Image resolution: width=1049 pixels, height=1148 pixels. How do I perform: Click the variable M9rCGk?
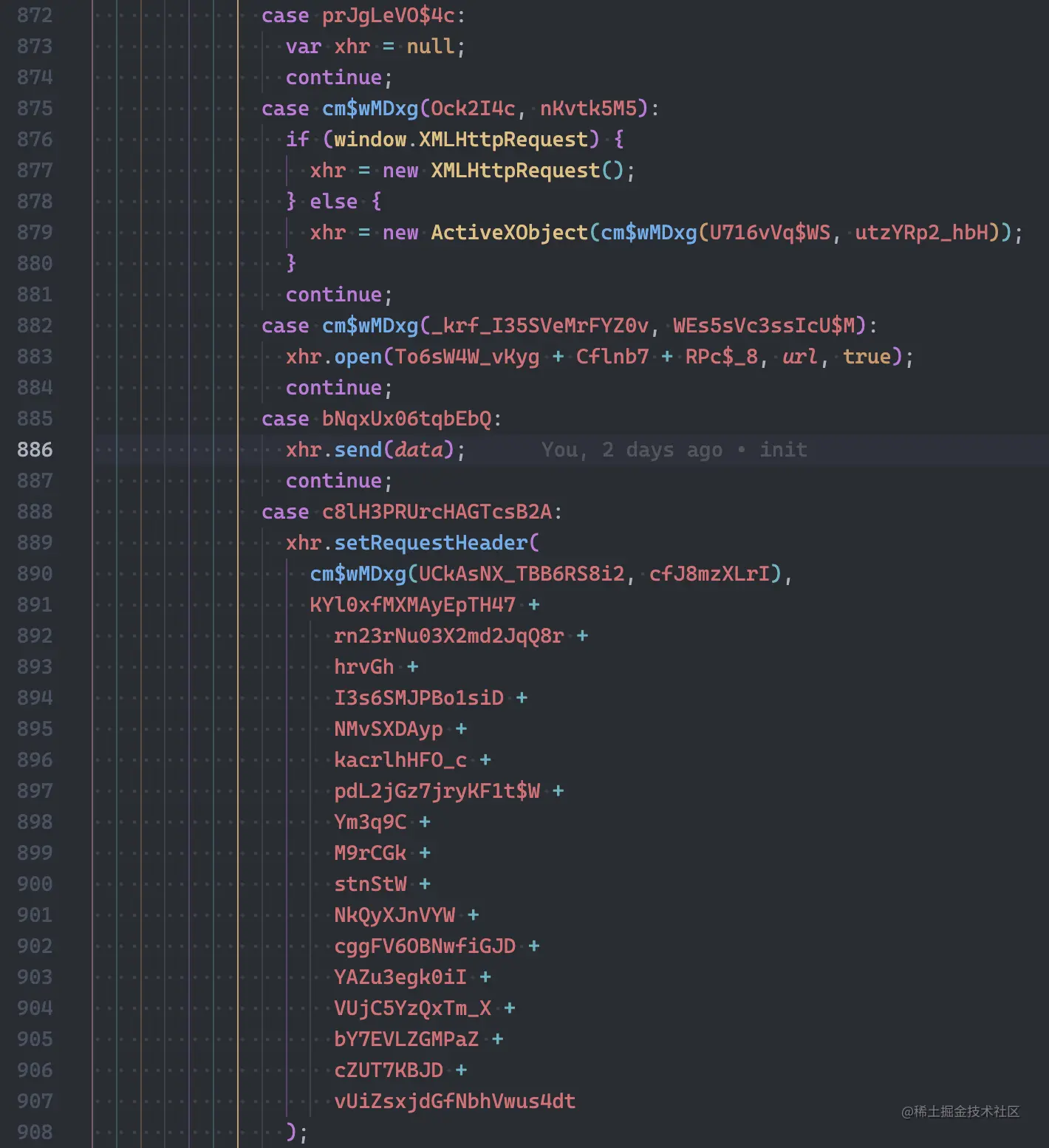(x=370, y=853)
